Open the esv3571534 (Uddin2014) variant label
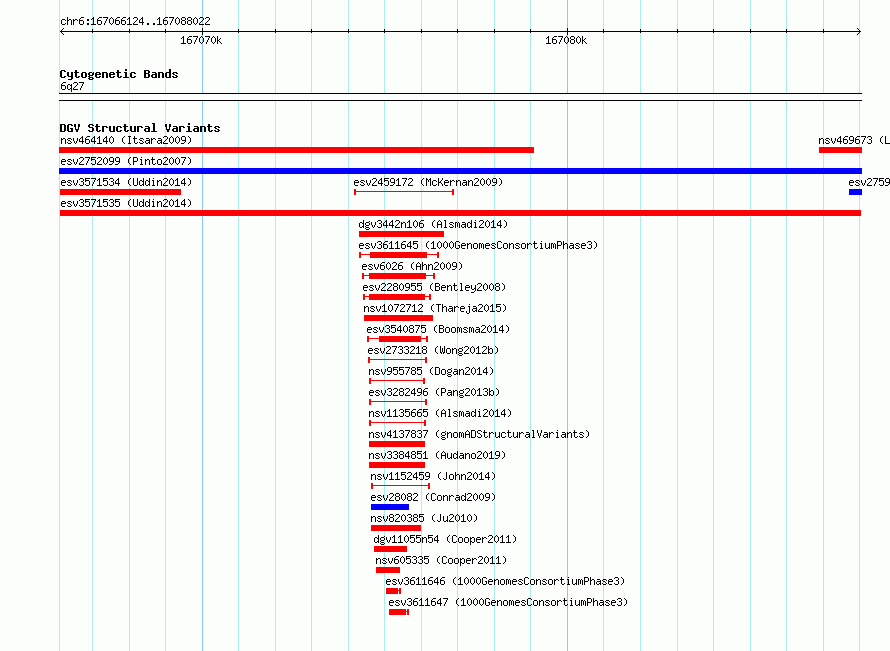 tap(126, 182)
